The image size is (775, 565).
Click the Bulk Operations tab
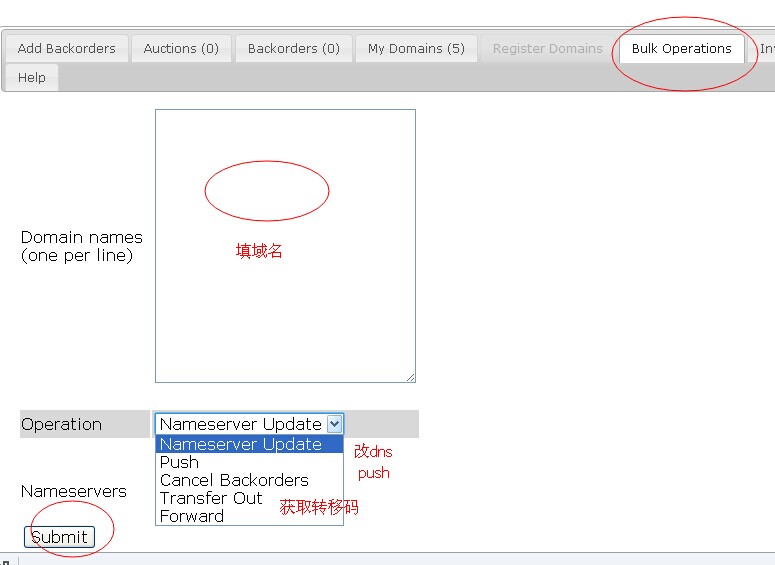click(x=681, y=48)
